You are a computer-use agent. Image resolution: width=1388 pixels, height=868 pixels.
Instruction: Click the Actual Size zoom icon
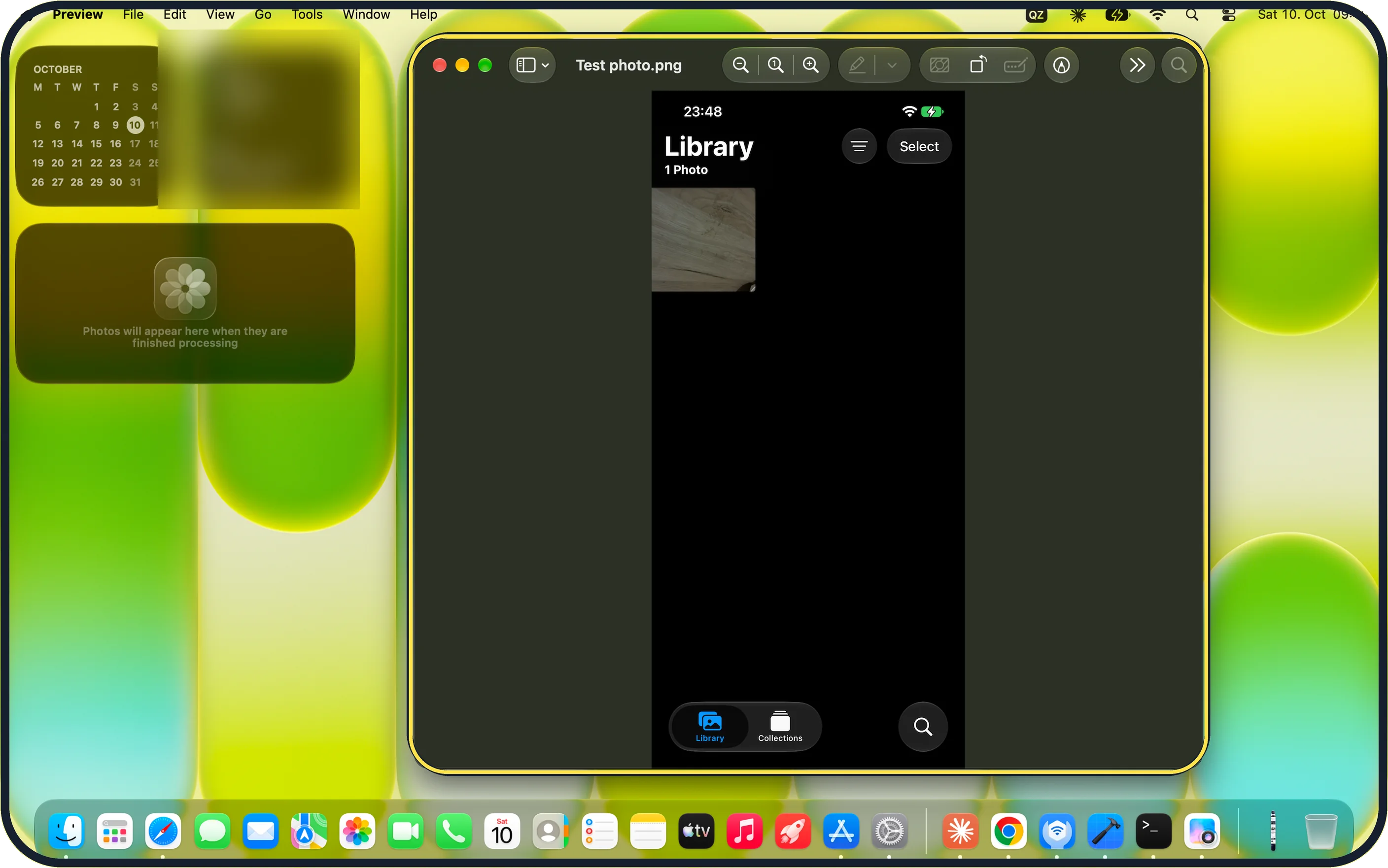(x=776, y=66)
